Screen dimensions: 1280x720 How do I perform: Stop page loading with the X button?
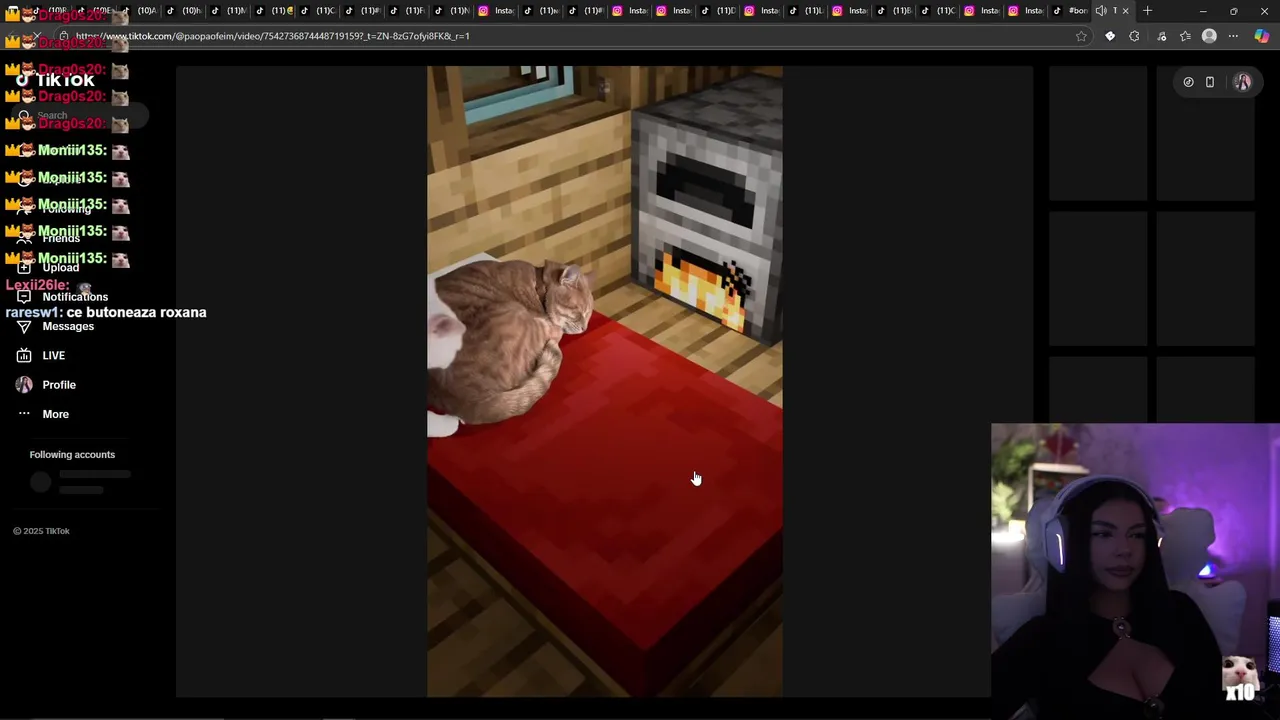[x=37, y=36]
